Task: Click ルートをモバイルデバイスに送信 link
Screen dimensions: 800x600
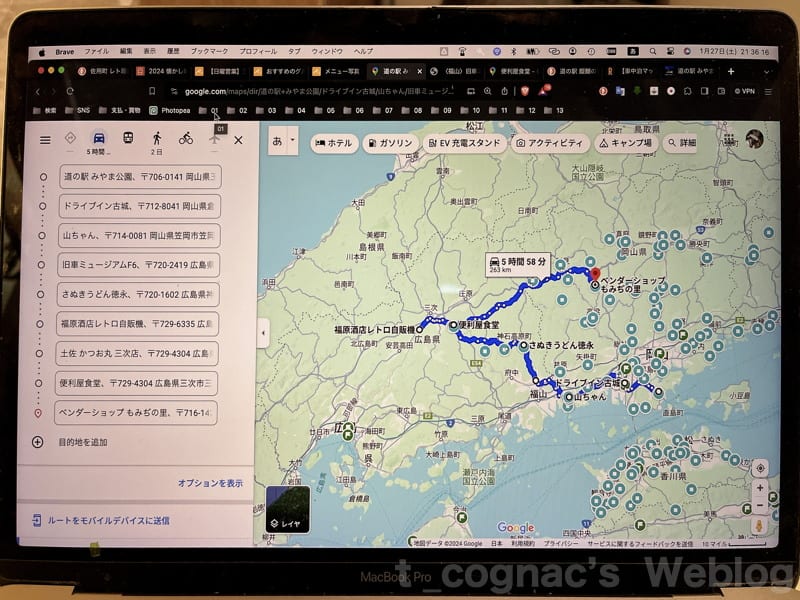Action: [x=109, y=520]
